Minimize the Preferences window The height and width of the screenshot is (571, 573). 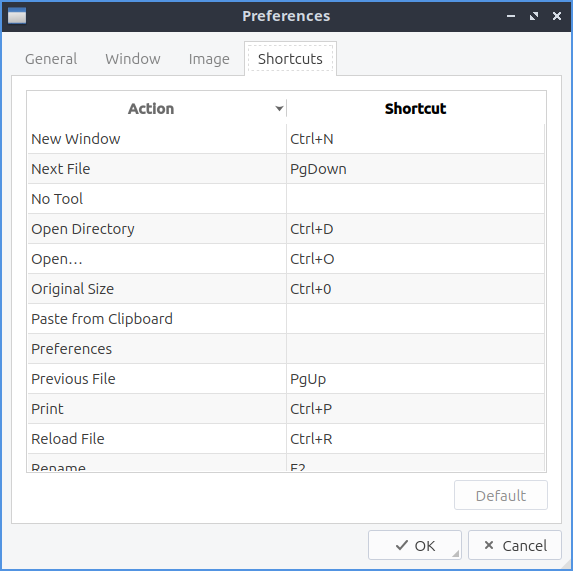tap(511, 16)
